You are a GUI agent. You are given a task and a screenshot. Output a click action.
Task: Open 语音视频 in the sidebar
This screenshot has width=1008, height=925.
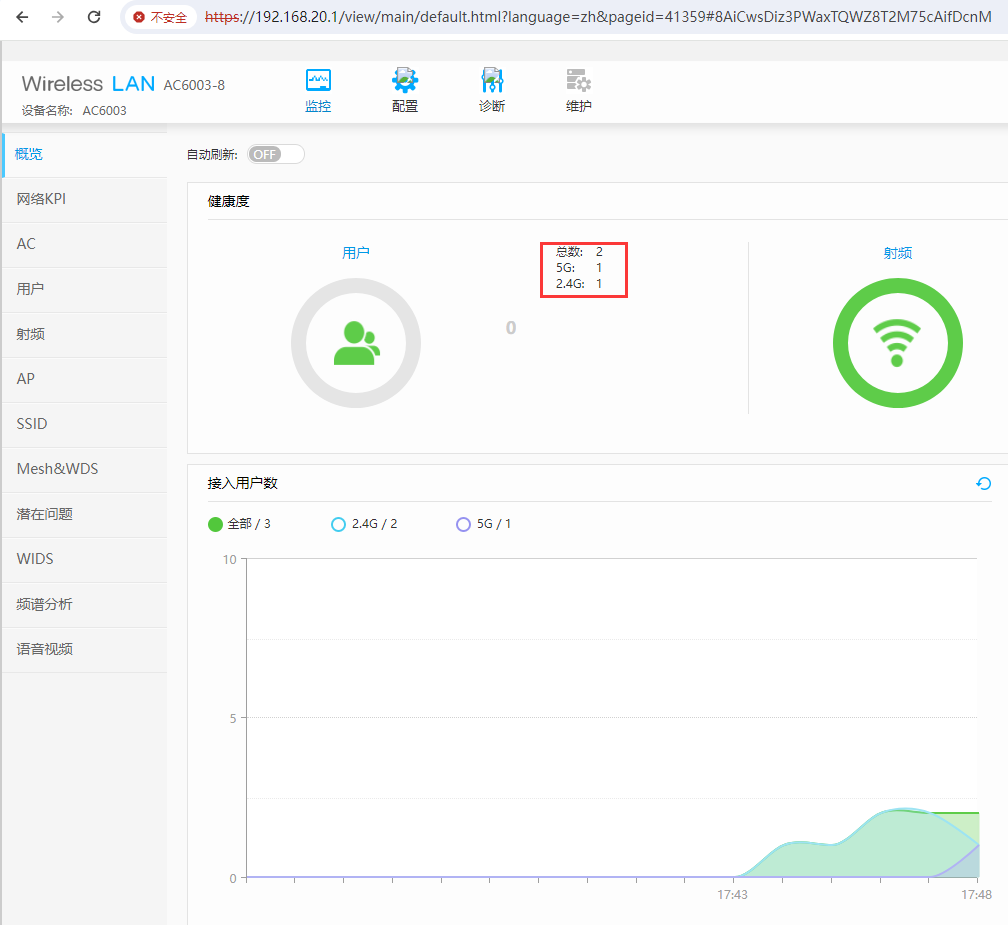click(x=85, y=649)
